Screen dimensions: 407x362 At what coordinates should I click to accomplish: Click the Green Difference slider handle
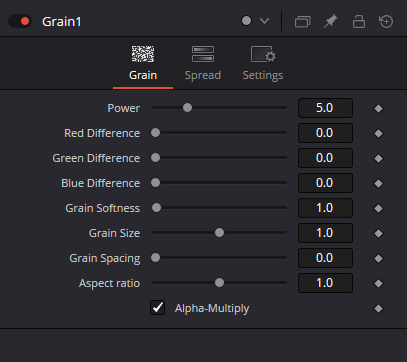(x=155, y=158)
